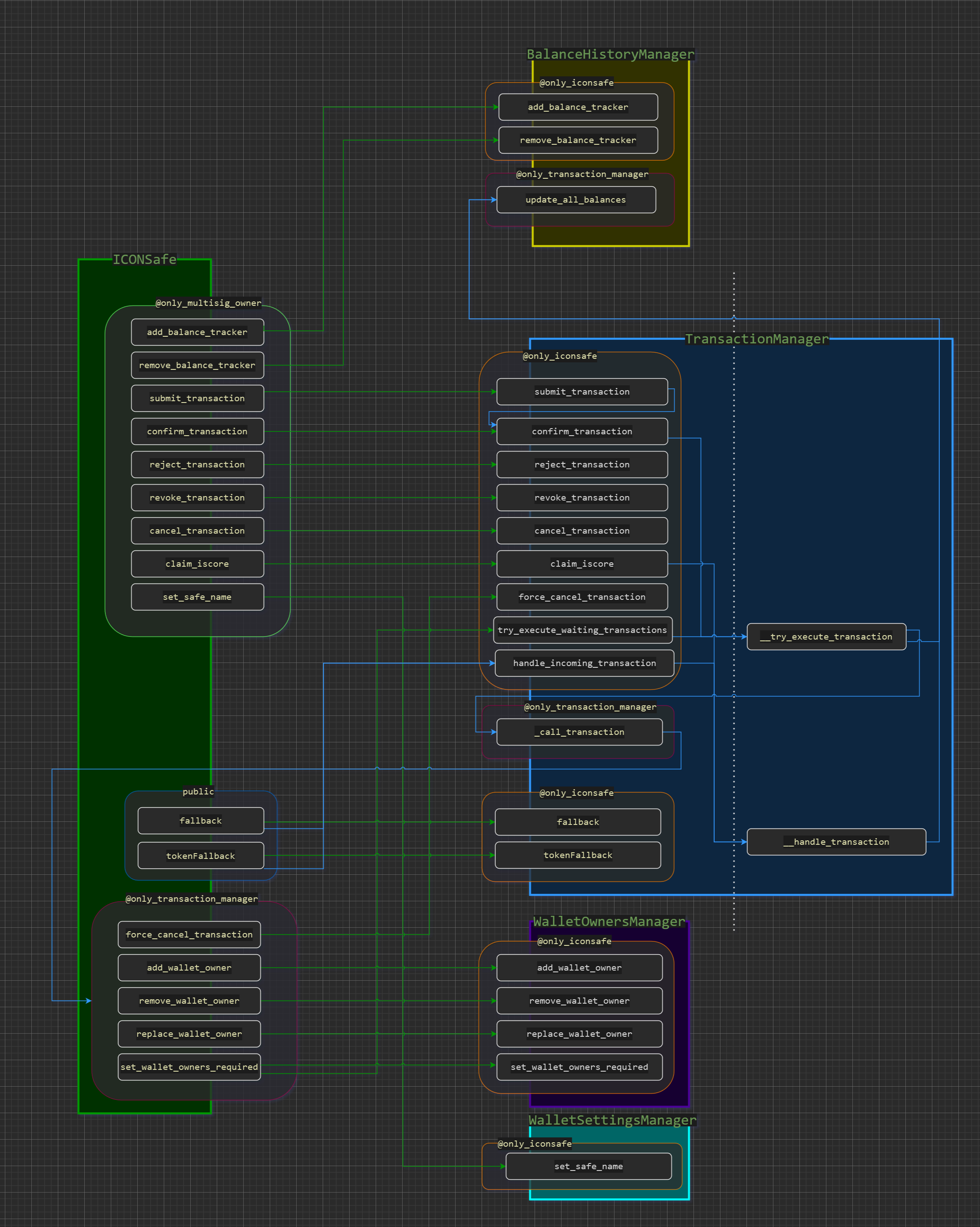Image resolution: width=980 pixels, height=1227 pixels.
Task: Click the WalletSettingsManager group title
Action: (612, 1120)
